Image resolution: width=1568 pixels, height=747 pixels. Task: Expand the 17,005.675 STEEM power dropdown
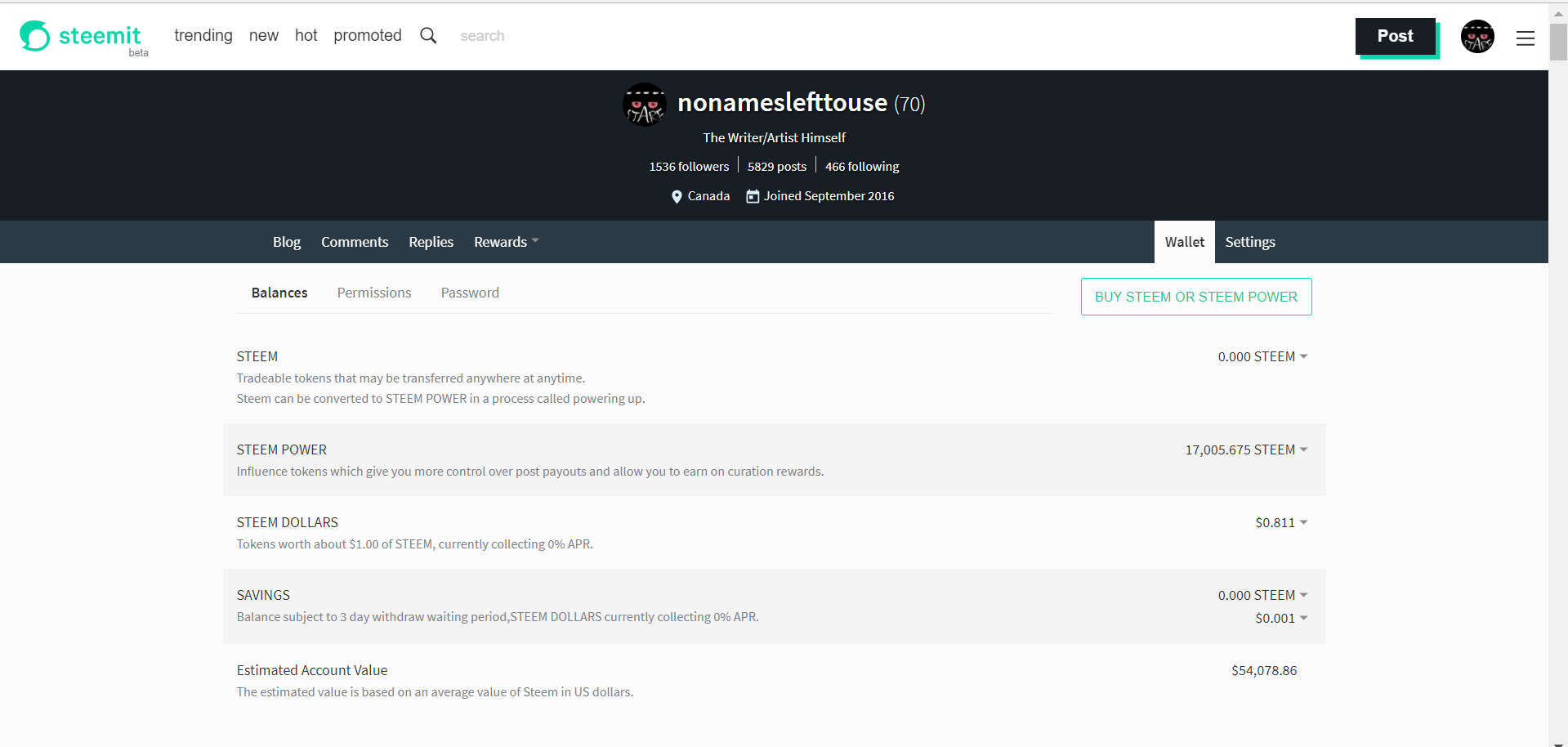(1246, 450)
